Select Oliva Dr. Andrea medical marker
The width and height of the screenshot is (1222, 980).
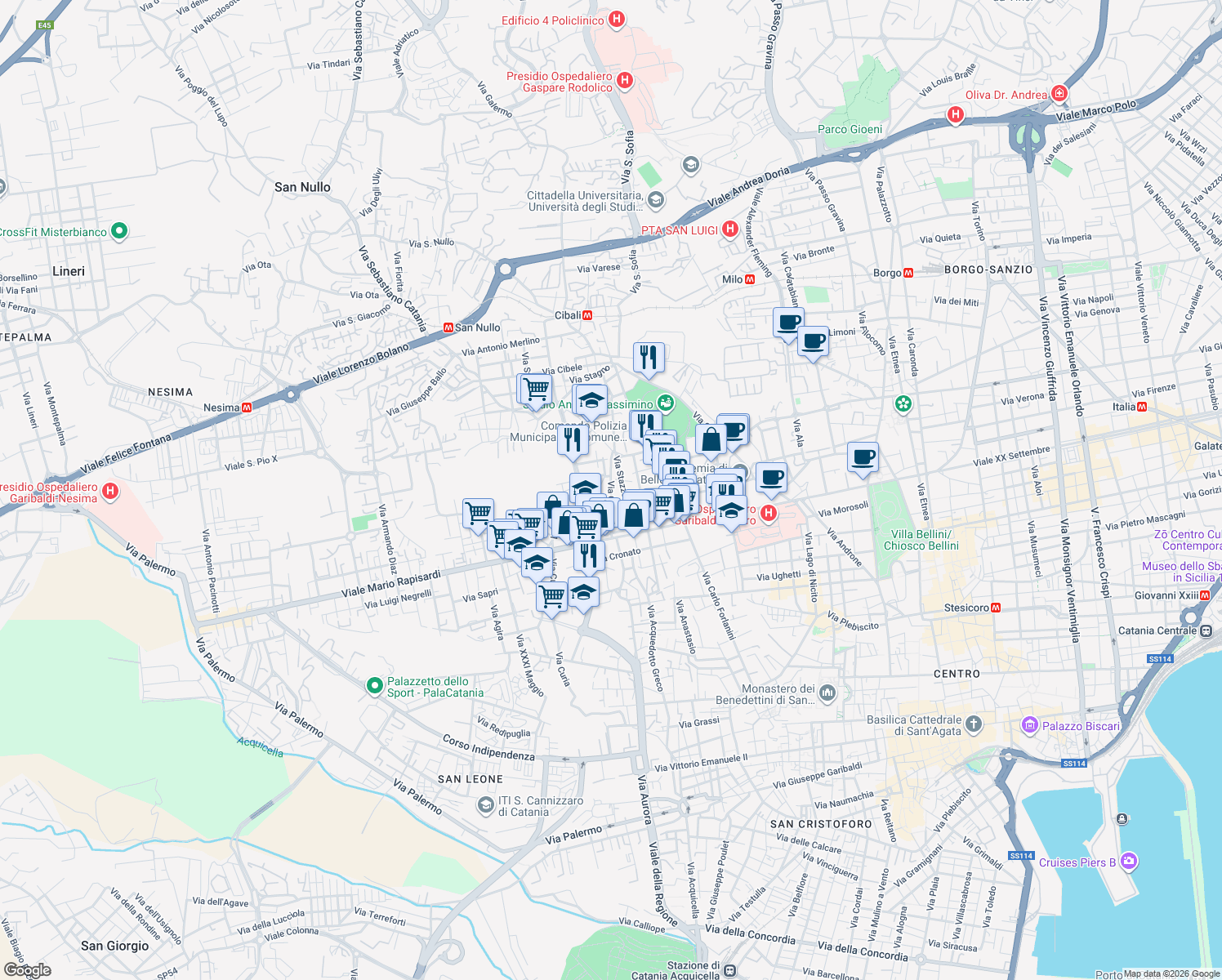pos(1059,94)
